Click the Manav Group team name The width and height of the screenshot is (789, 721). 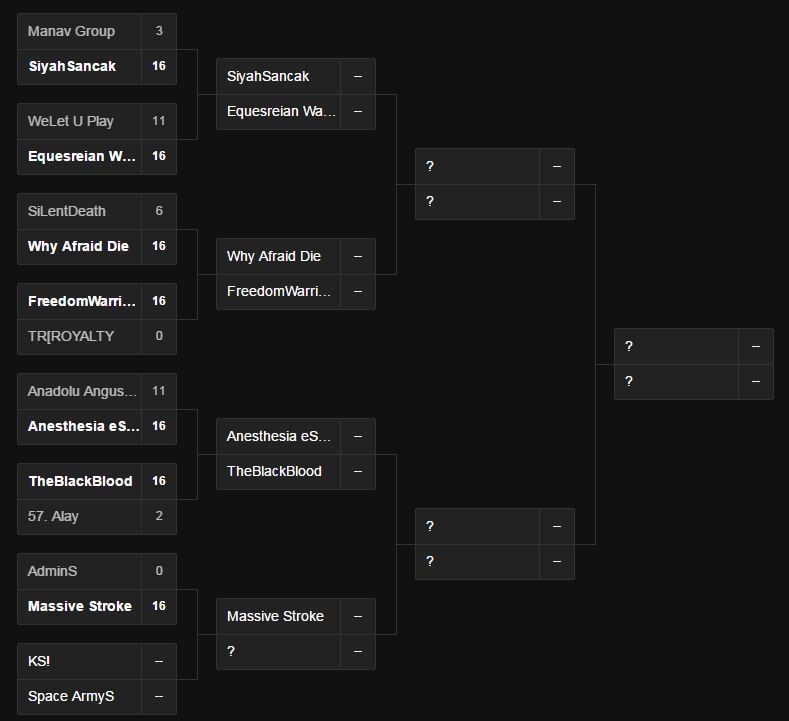72,31
